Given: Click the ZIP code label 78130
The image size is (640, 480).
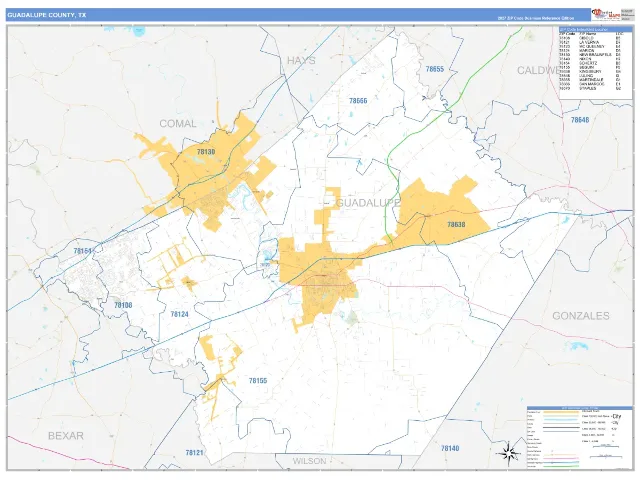Looking at the screenshot, I should [x=206, y=152].
